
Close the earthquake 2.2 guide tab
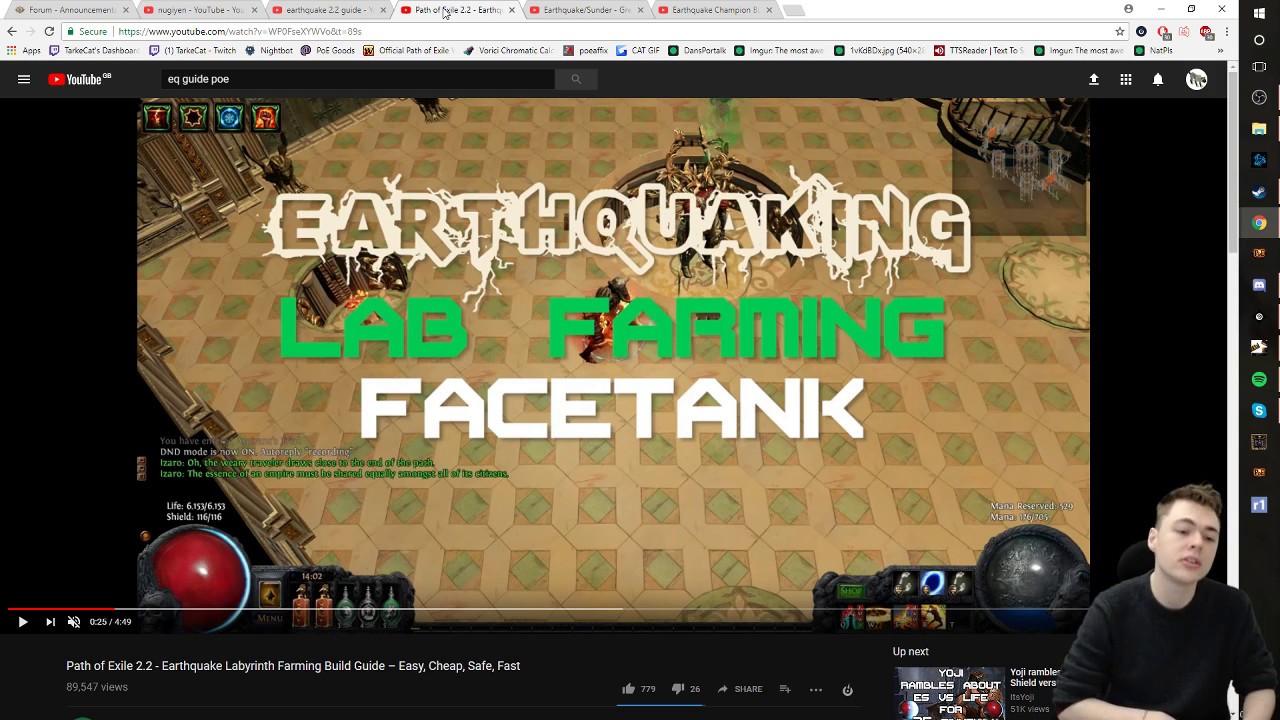pyautogui.click(x=383, y=10)
